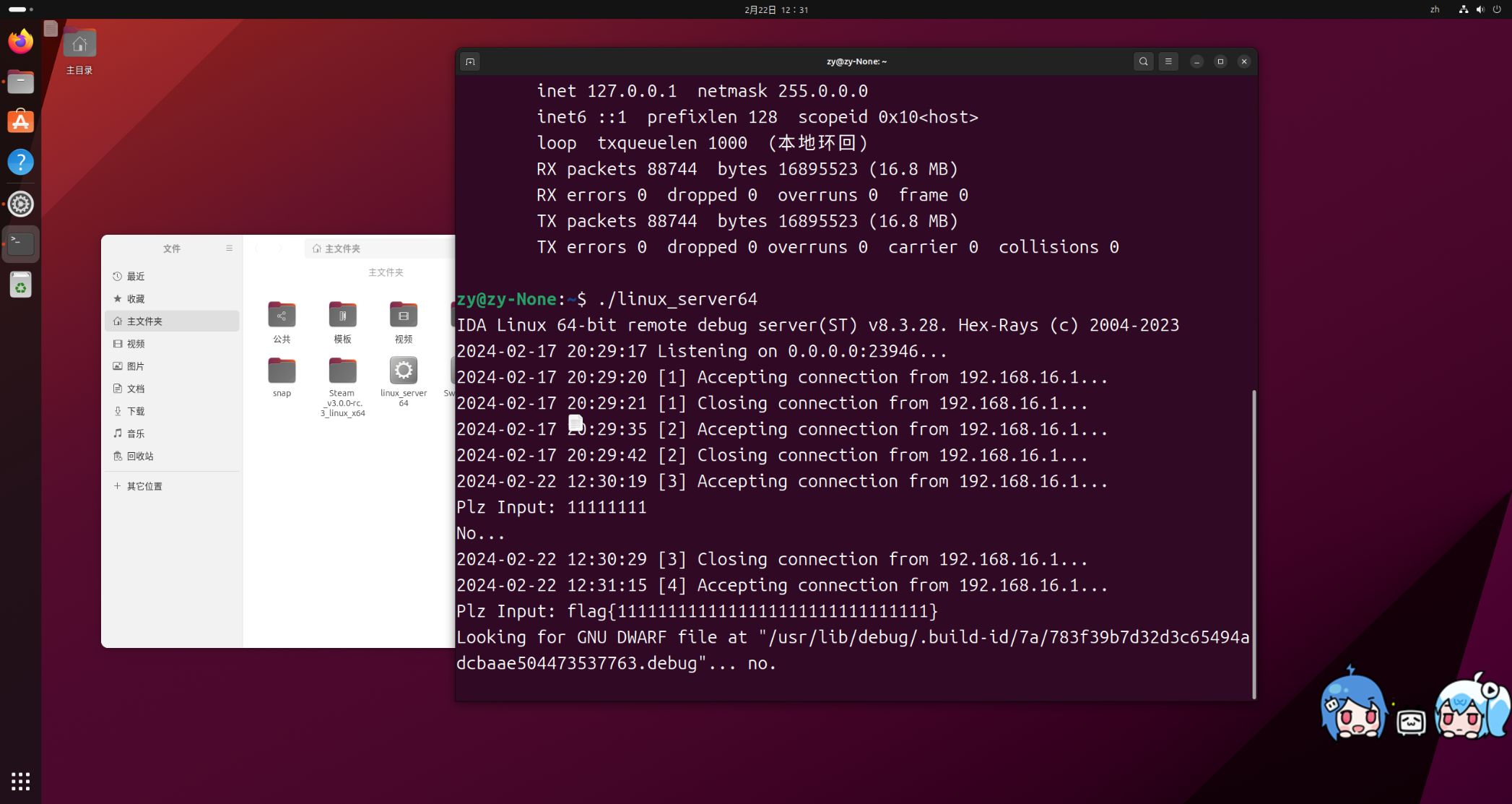The height and width of the screenshot is (804, 1512).
Task: Open 下载 in Files sidebar
Action: click(x=172, y=411)
